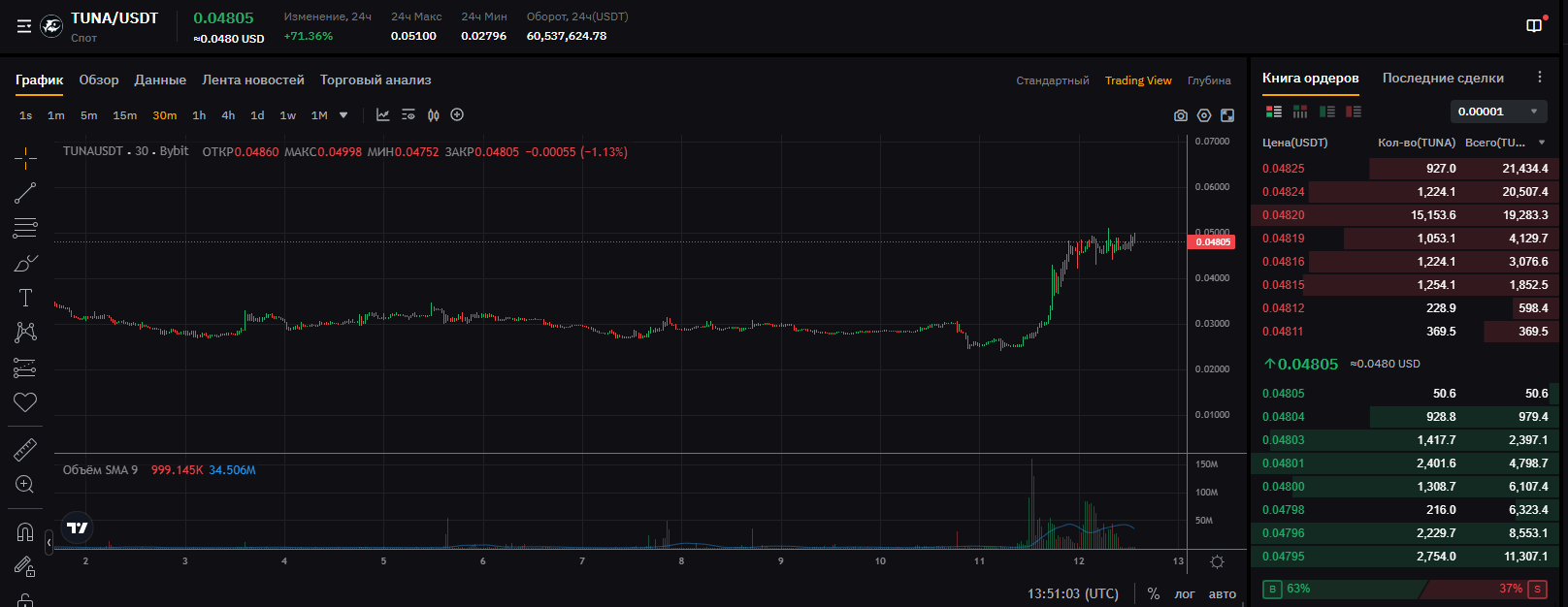Open the chart indicators line-graph icon
1568x607 pixels.
click(x=383, y=114)
